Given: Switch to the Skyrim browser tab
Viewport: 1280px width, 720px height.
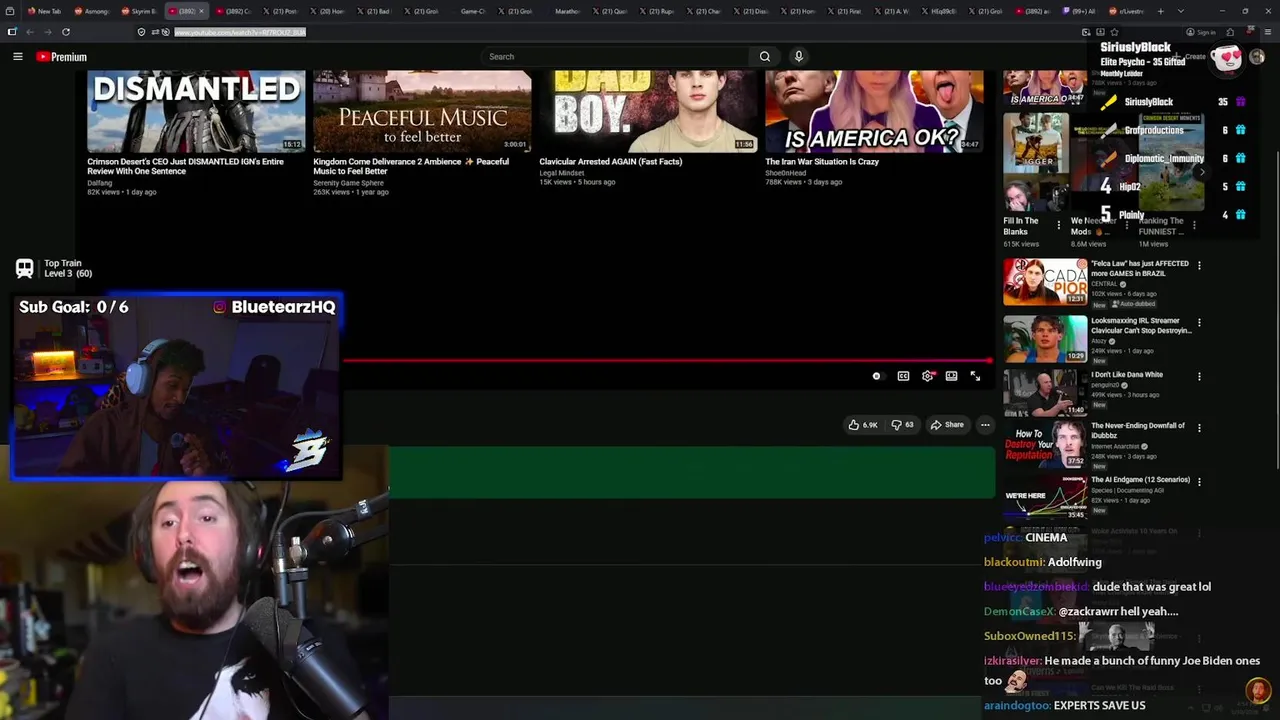Looking at the screenshot, I should 140,11.
